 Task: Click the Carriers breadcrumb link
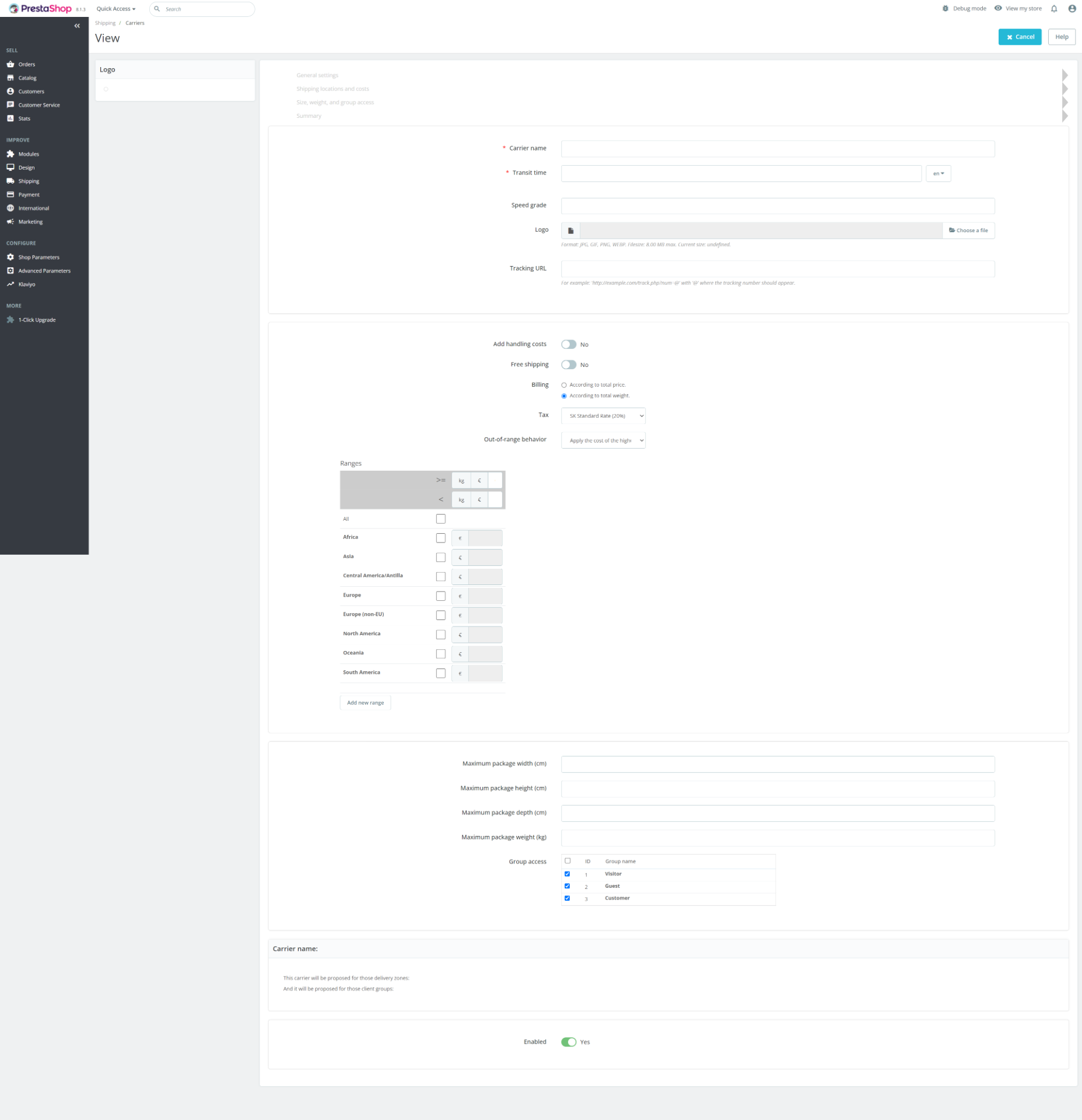[135, 23]
